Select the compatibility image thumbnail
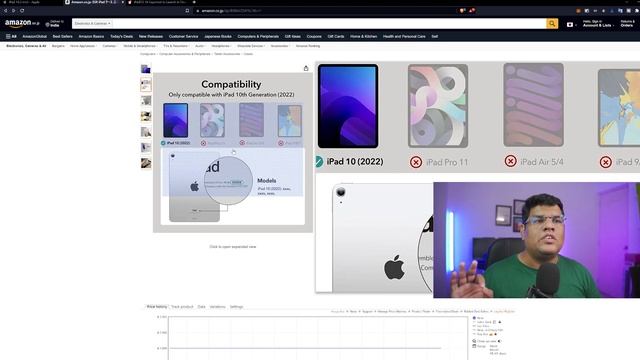 (146, 85)
